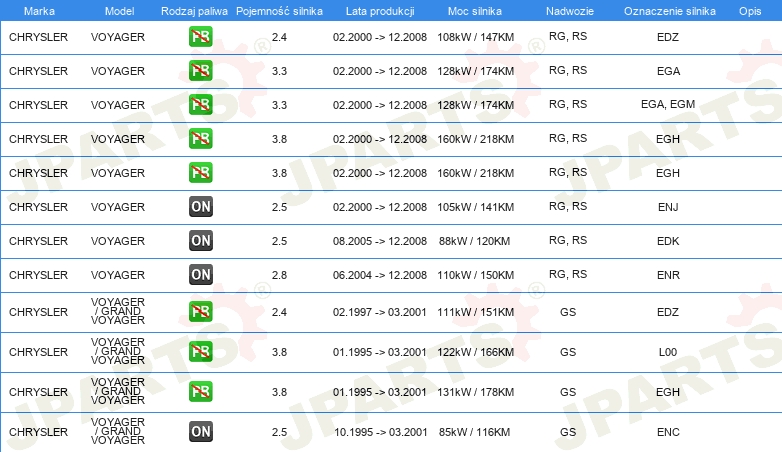Select the 10.1995 -> 03.2001 production dates
This screenshot has height=452, width=782.
tap(381, 432)
